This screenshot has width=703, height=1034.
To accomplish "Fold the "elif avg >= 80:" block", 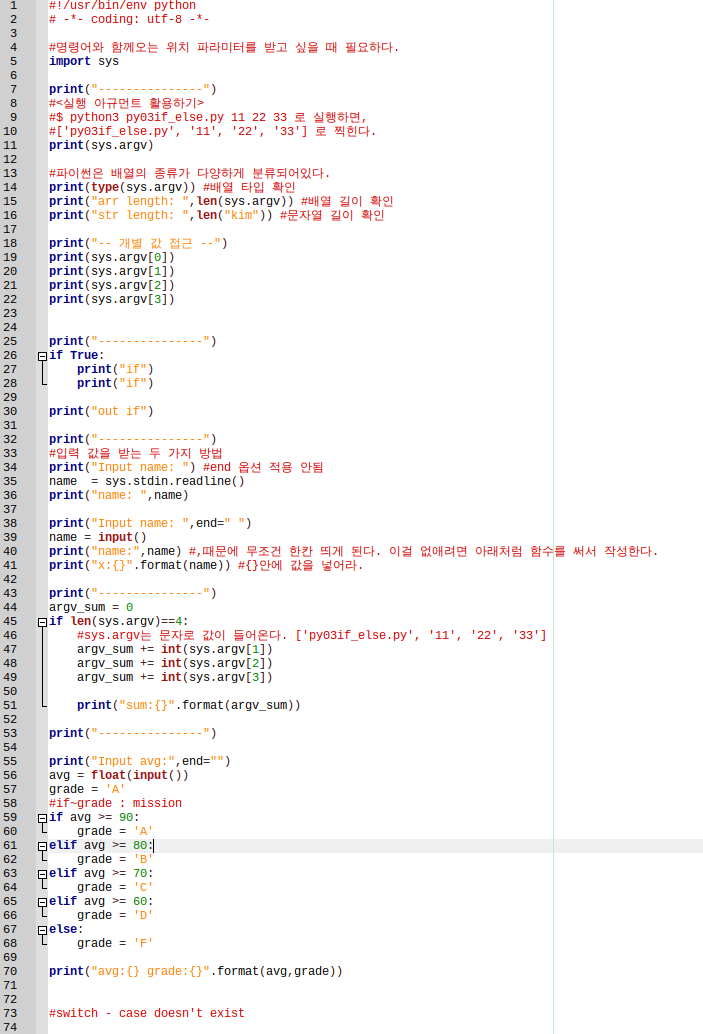I will pos(42,846).
